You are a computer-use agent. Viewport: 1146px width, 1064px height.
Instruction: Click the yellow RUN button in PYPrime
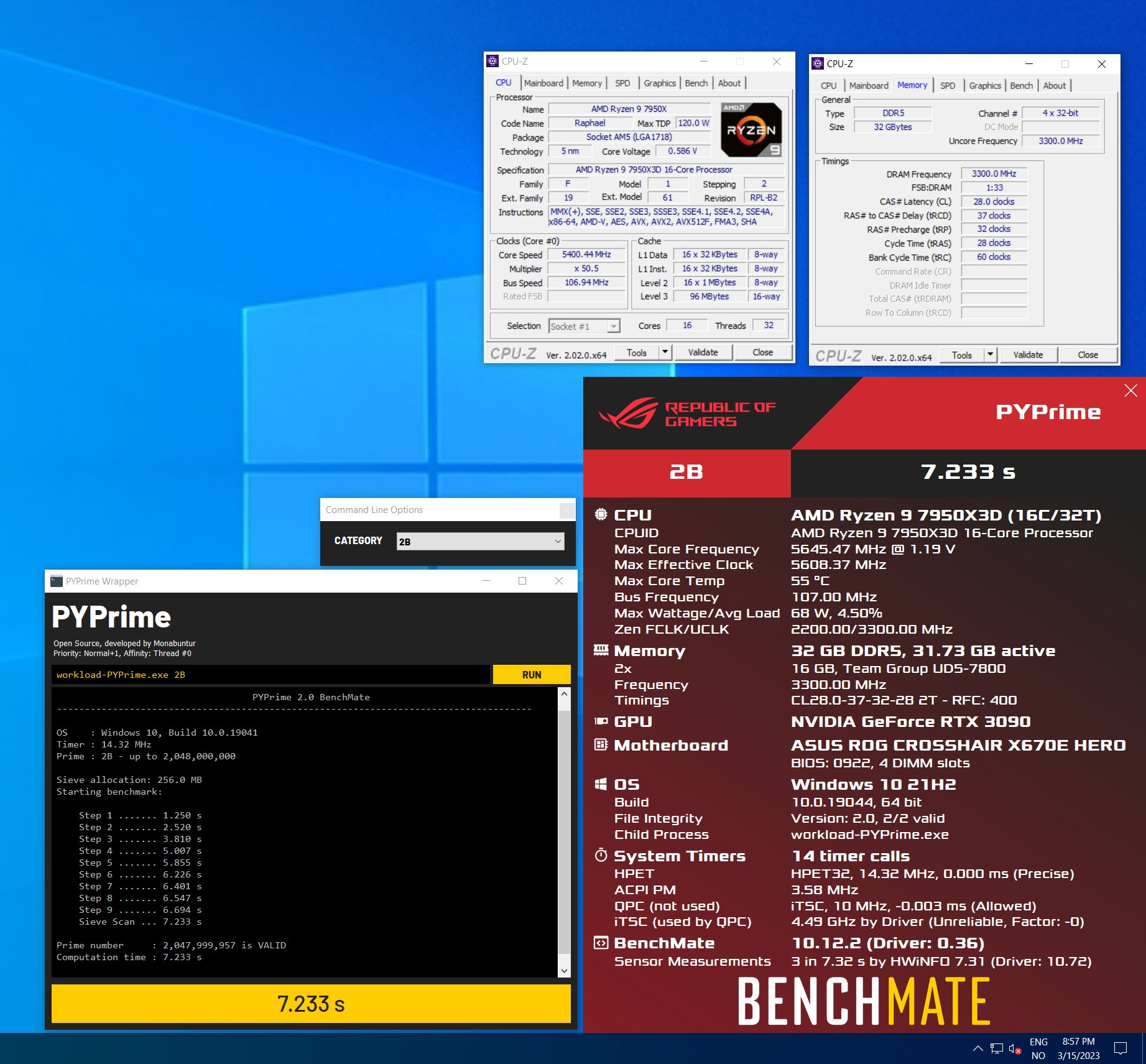click(532, 674)
